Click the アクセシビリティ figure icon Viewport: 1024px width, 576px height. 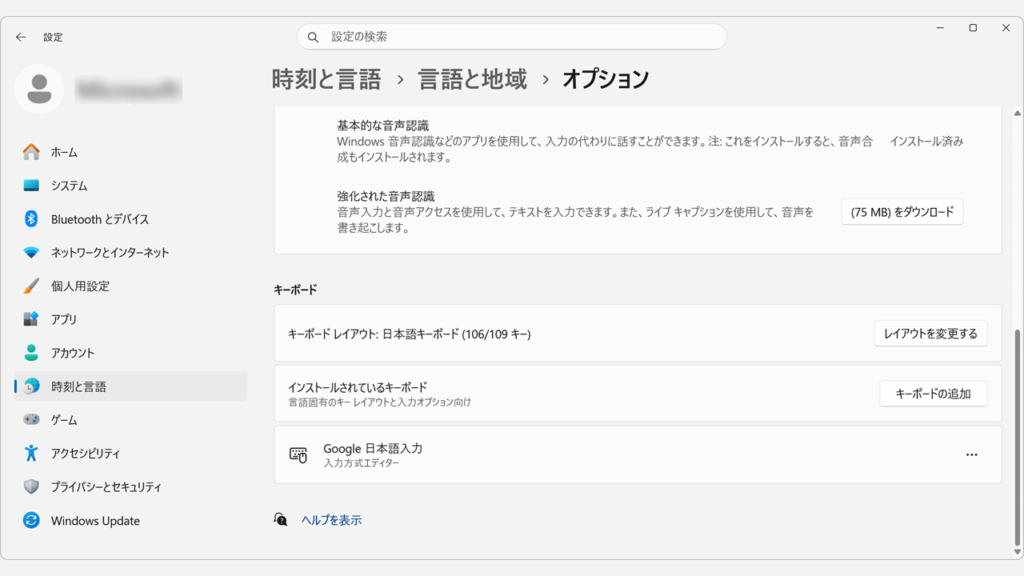click(31, 453)
